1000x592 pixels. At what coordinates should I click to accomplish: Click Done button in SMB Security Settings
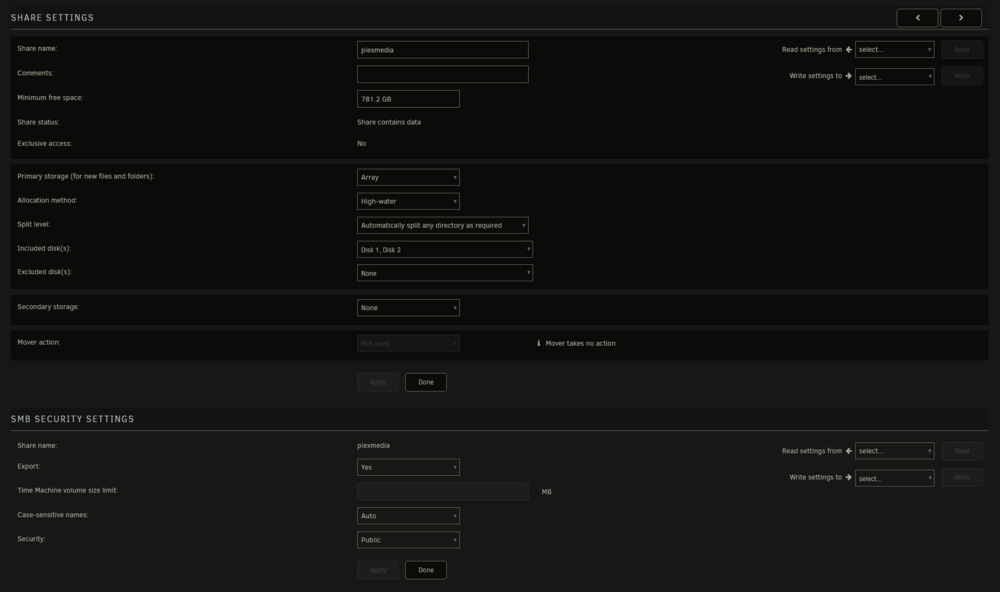click(426, 570)
